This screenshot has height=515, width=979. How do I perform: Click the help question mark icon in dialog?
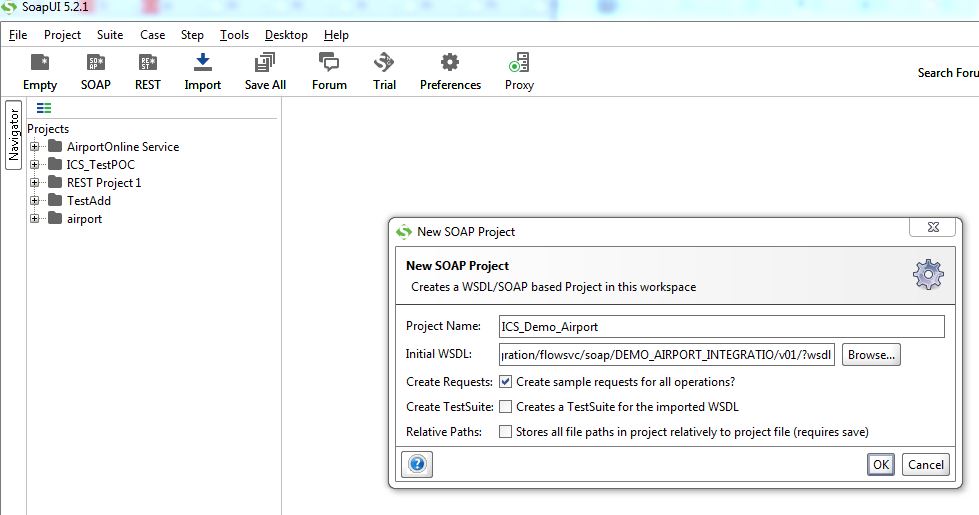pyautogui.click(x=417, y=464)
